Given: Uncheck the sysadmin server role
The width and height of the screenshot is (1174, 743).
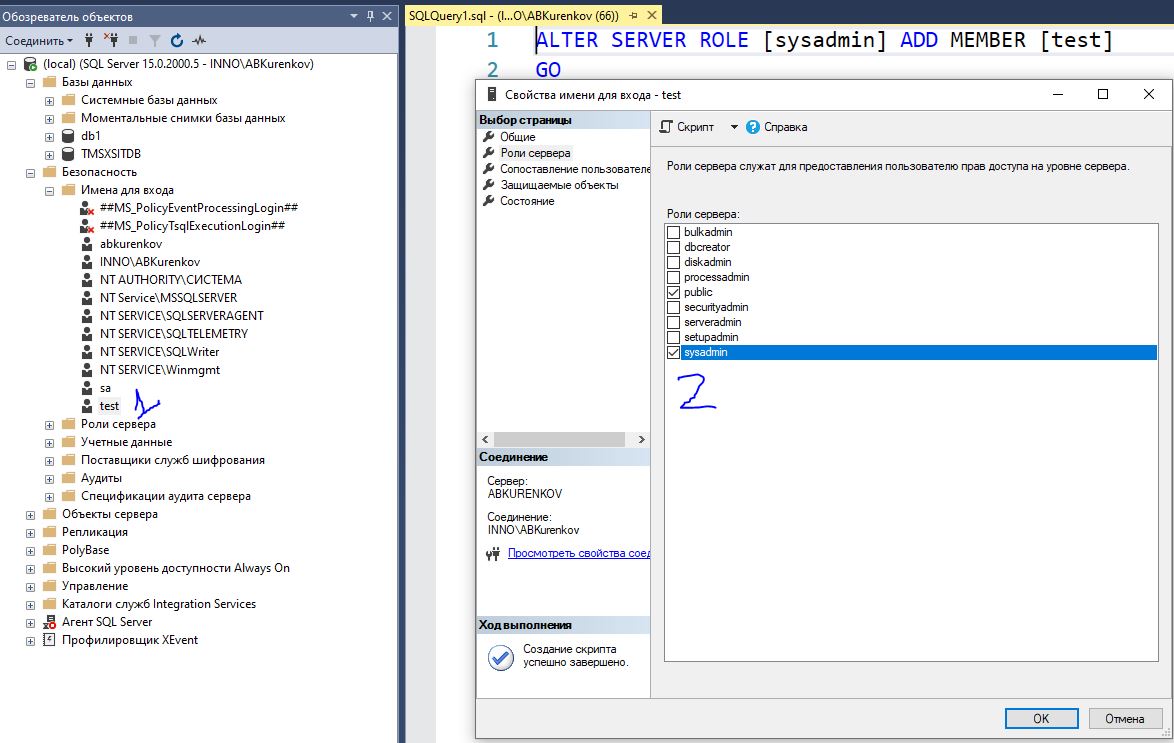Looking at the screenshot, I should pos(674,353).
